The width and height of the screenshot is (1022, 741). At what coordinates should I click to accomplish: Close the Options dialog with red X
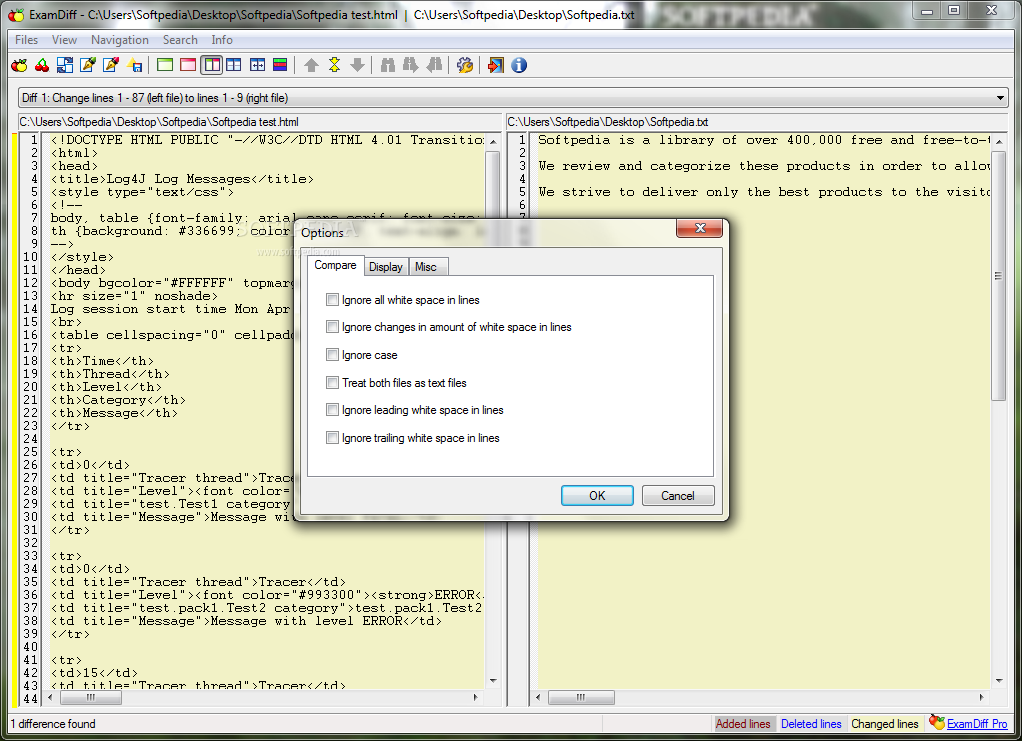700,227
